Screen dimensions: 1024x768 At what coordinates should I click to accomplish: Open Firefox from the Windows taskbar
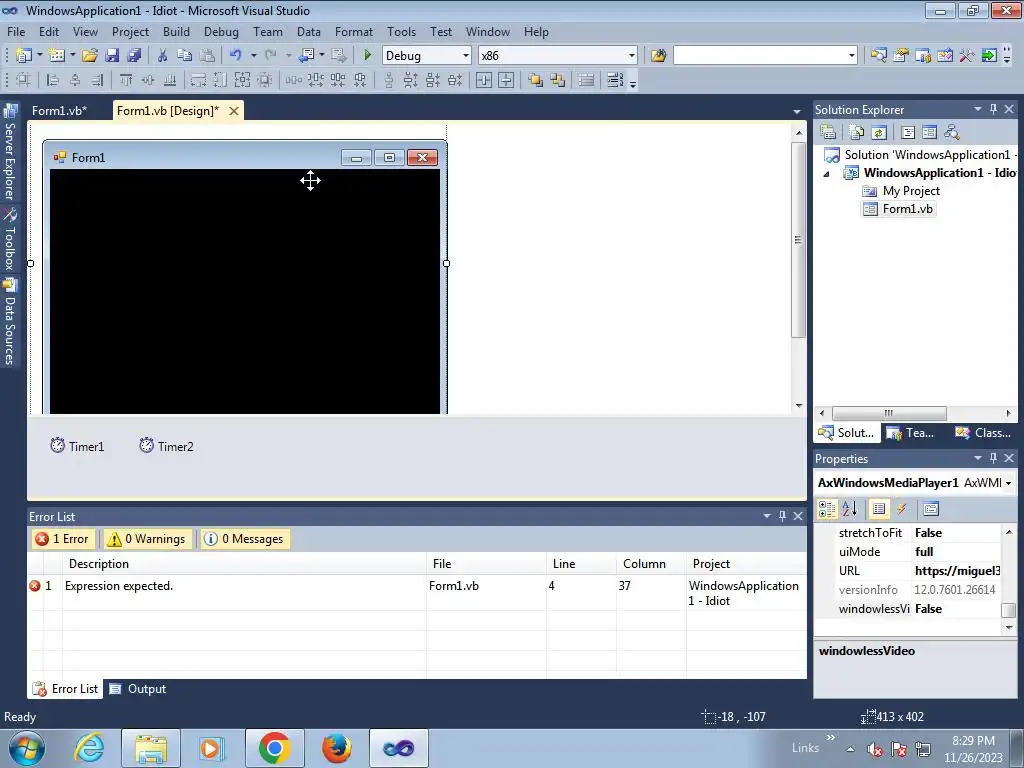click(336, 748)
